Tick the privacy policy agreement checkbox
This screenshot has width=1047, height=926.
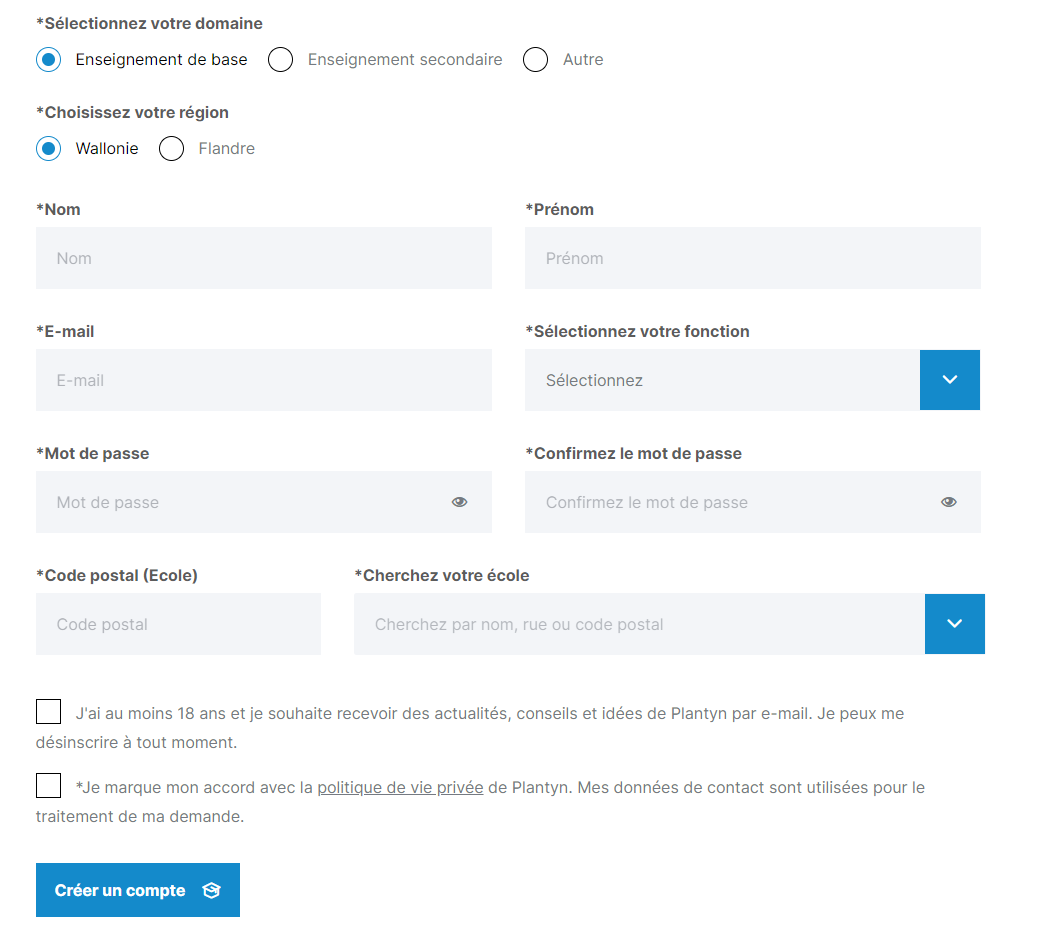[49, 786]
